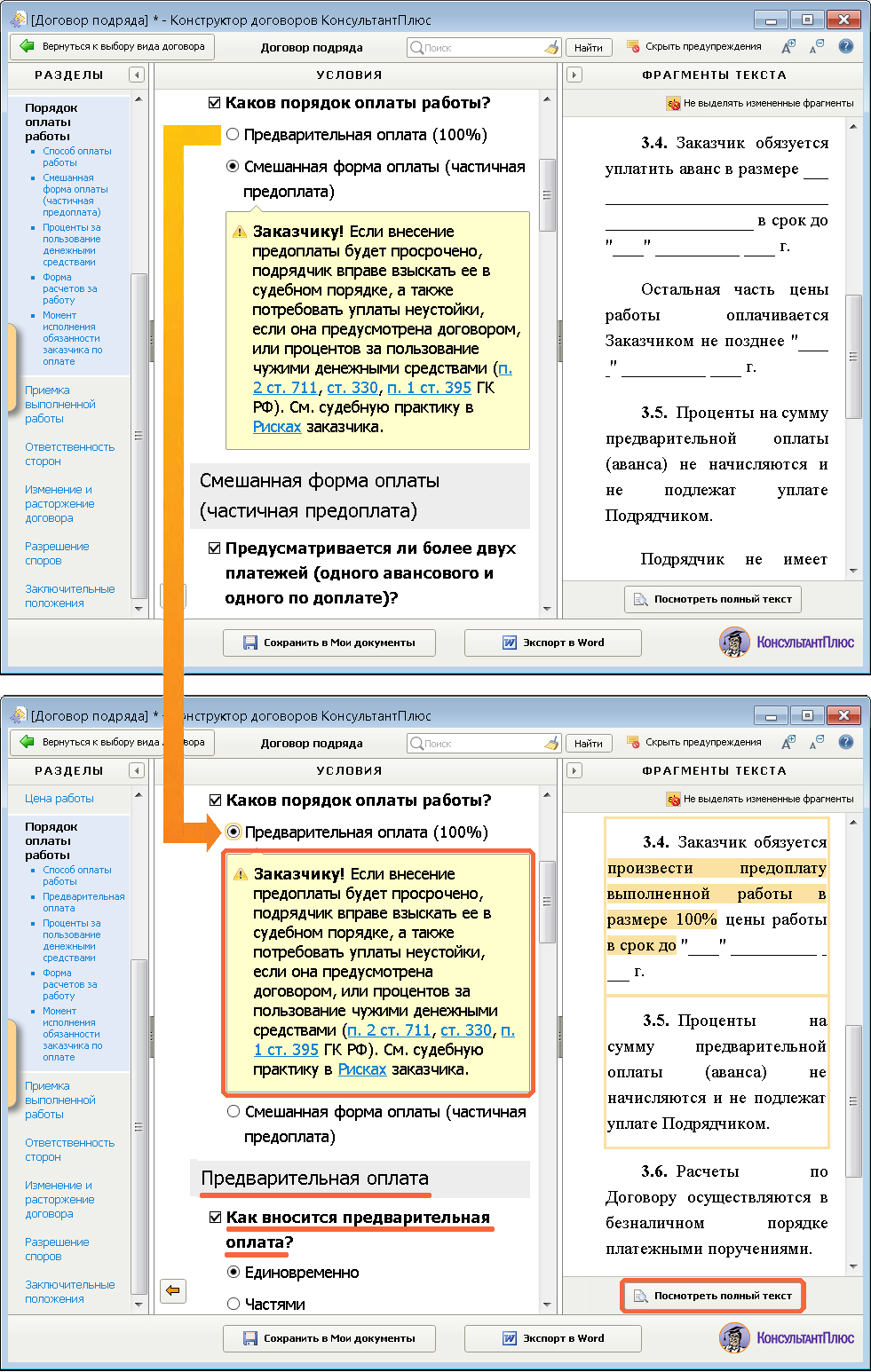Click the changed-fragments highlight icon in lower window

click(x=674, y=800)
